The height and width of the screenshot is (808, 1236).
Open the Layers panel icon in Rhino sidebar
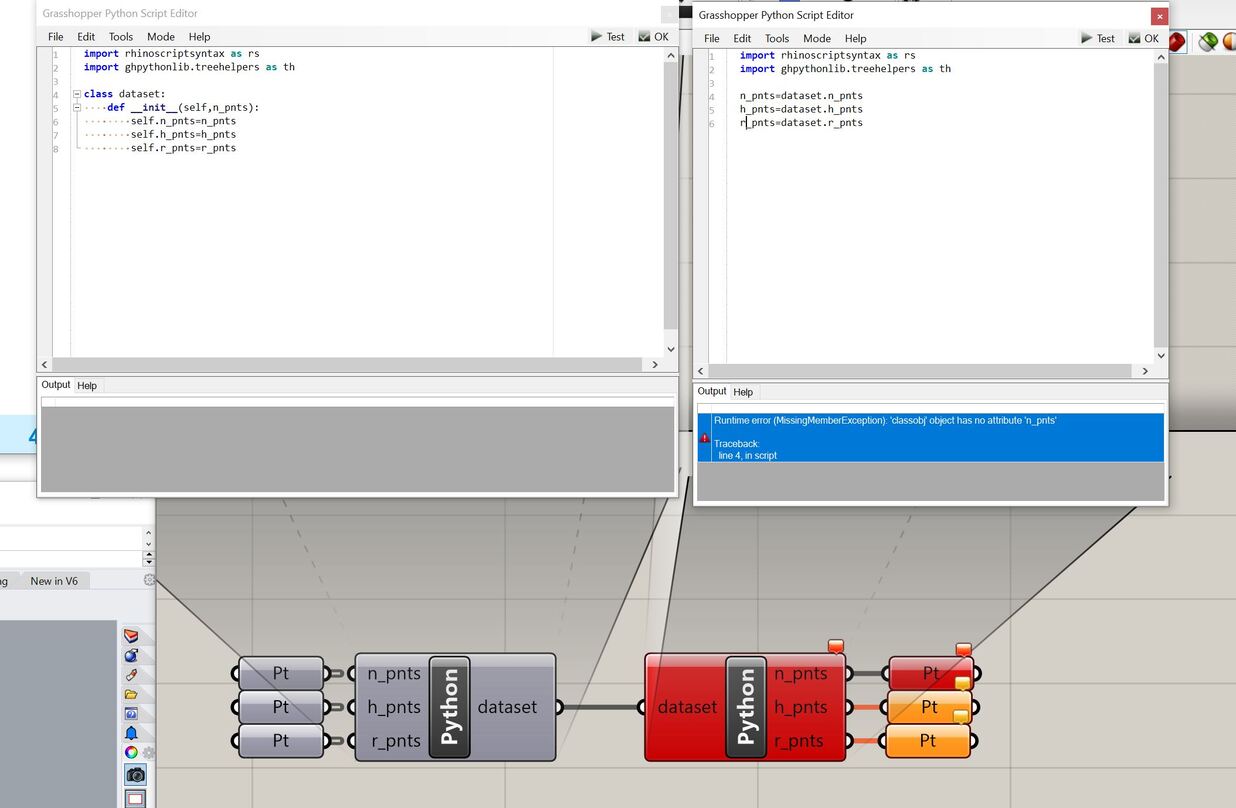tap(132, 636)
